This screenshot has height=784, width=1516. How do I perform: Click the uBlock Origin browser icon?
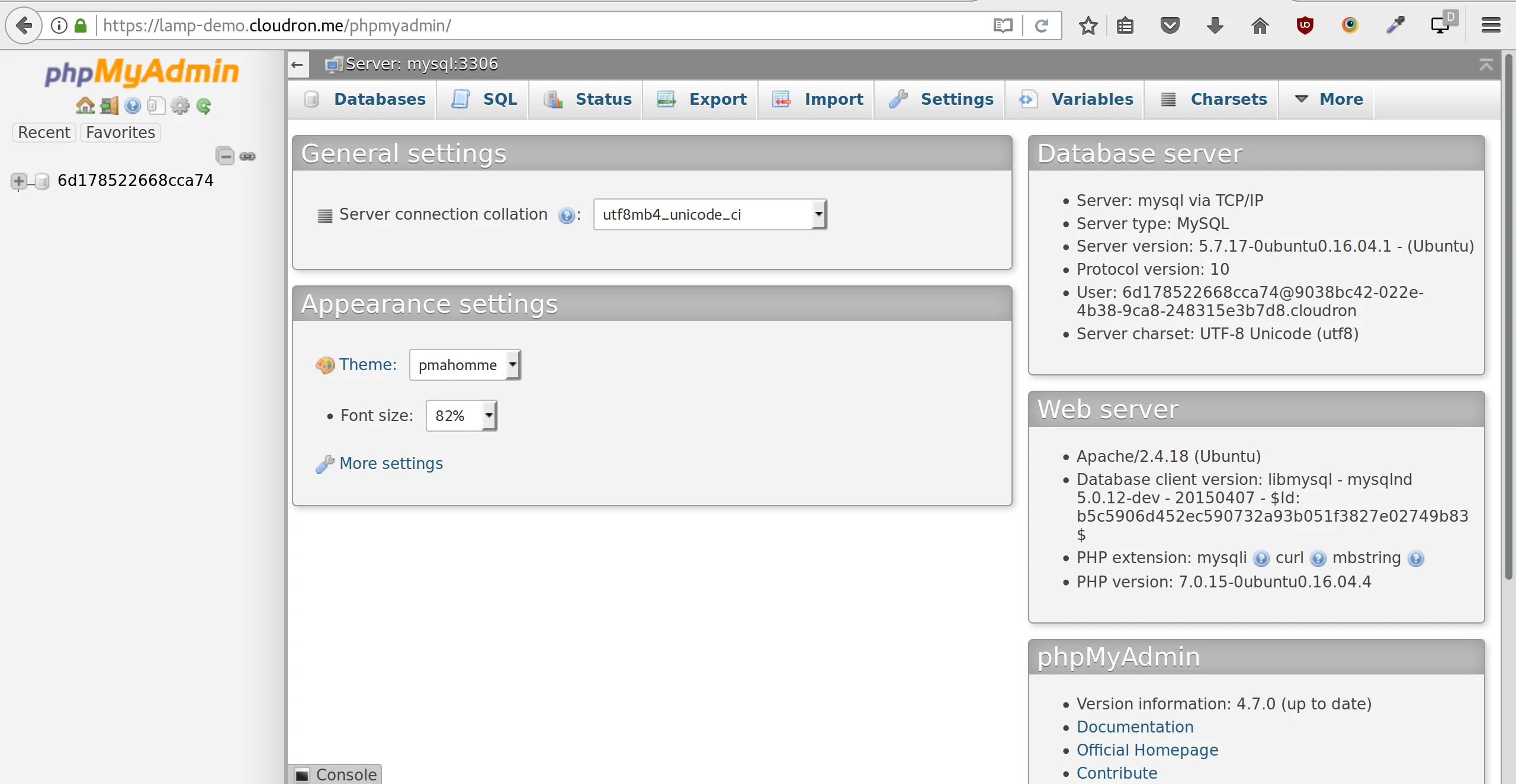1305,25
